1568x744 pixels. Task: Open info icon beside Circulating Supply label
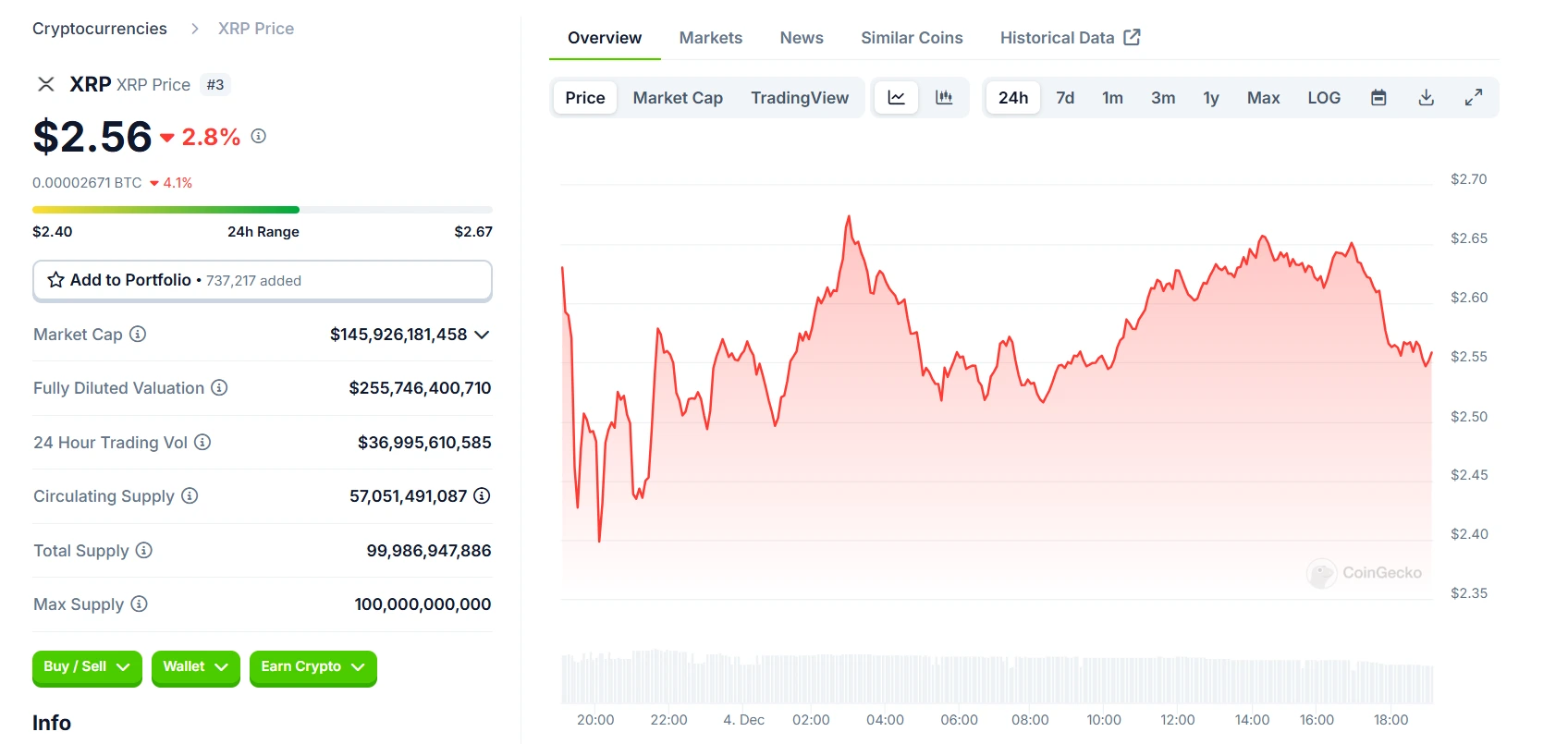pyautogui.click(x=190, y=495)
